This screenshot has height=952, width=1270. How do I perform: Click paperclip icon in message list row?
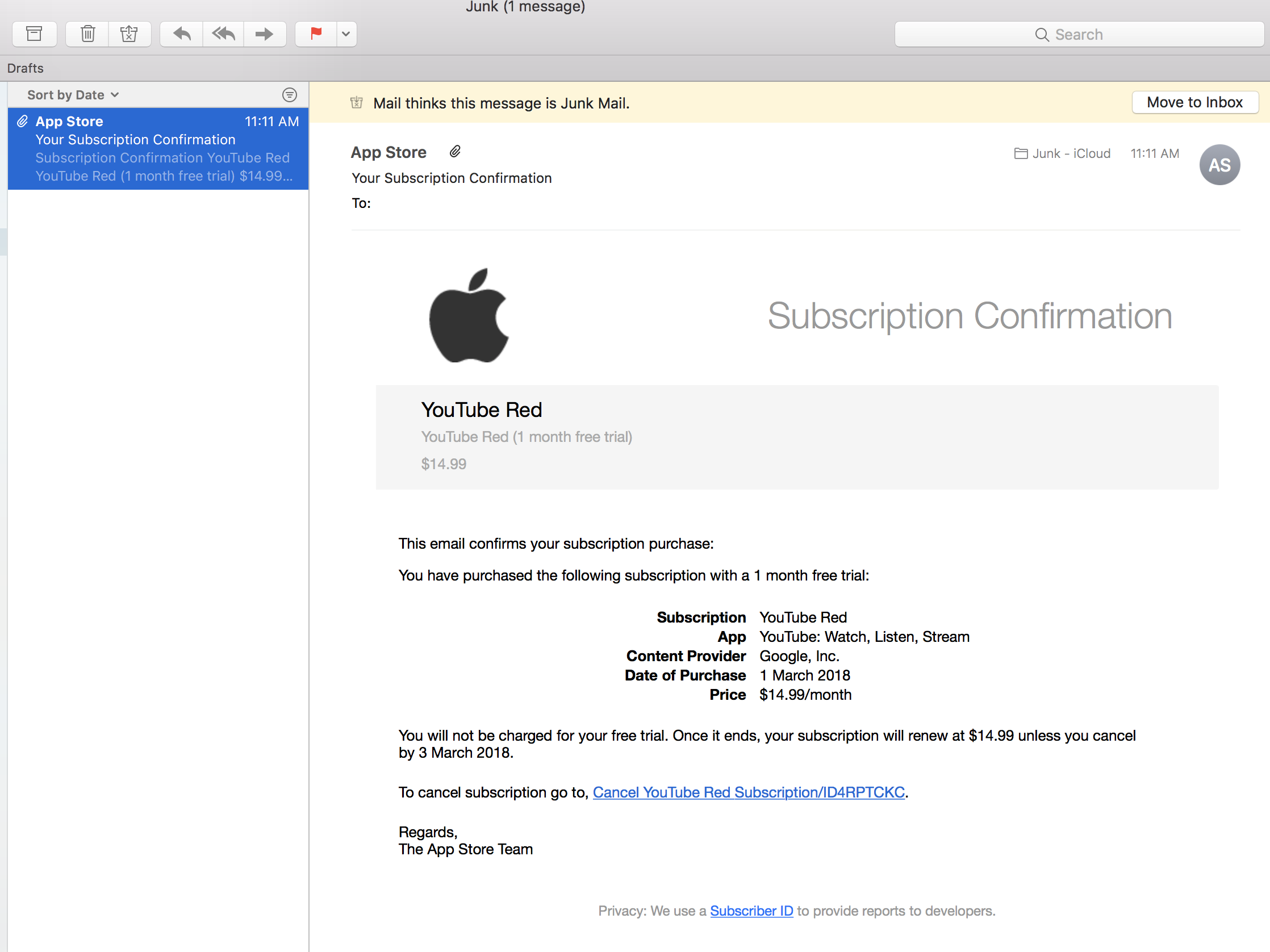coord(22,121)
